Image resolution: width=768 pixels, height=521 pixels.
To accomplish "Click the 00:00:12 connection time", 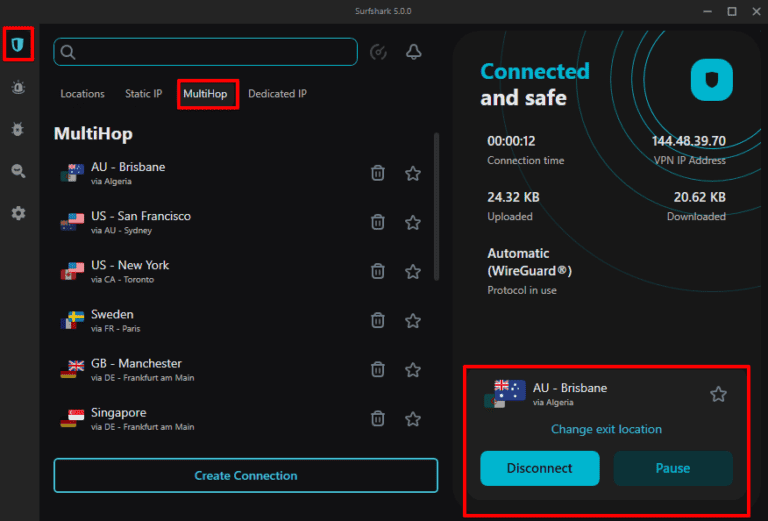I will pos(511,142).
